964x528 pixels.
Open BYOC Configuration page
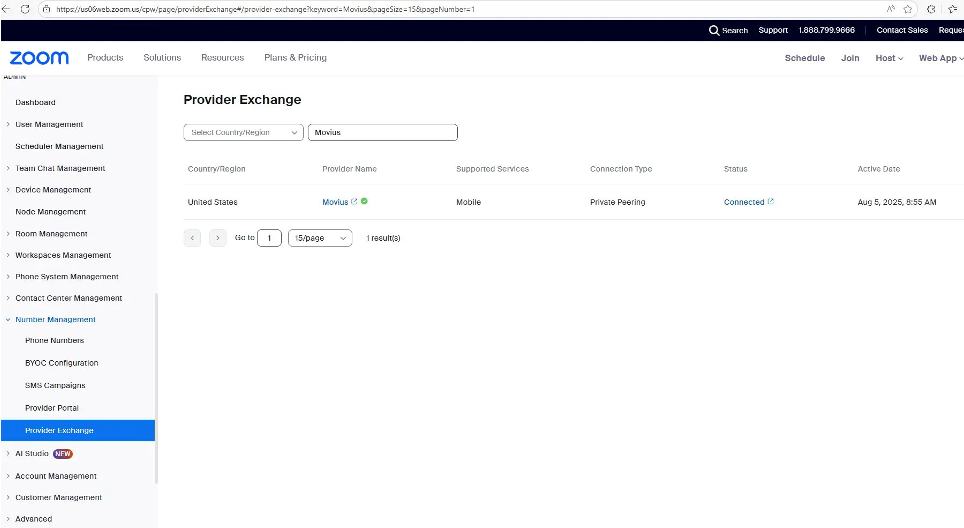(61, 363)
